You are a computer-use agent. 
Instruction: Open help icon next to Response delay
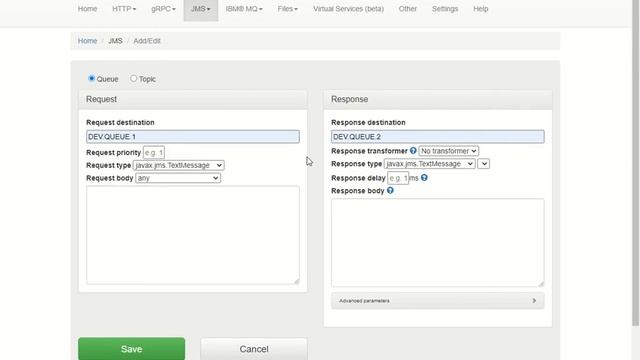coord(424,178)
